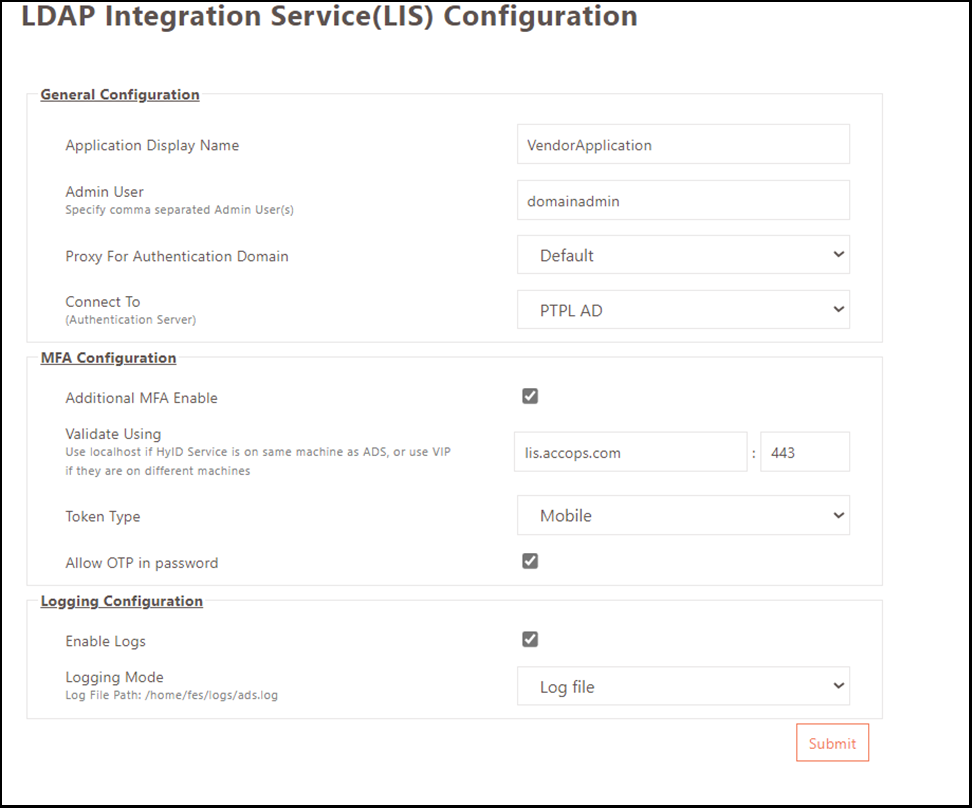The image size is (975, 808).
Task: Click the lis.accops.com host field
Action: coord(631,452)
